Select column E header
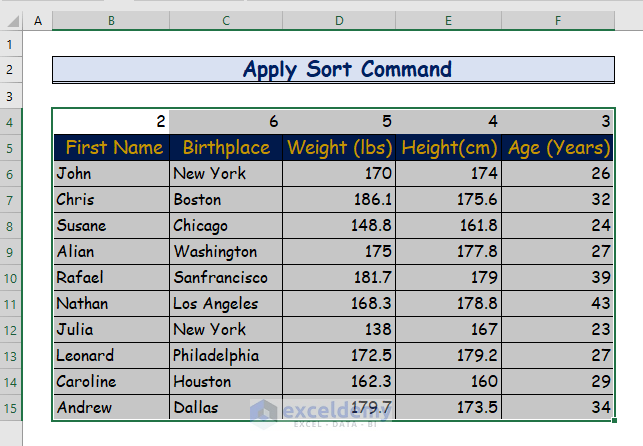This screenshot has width=643, height=446. click(x=448, y=20)
